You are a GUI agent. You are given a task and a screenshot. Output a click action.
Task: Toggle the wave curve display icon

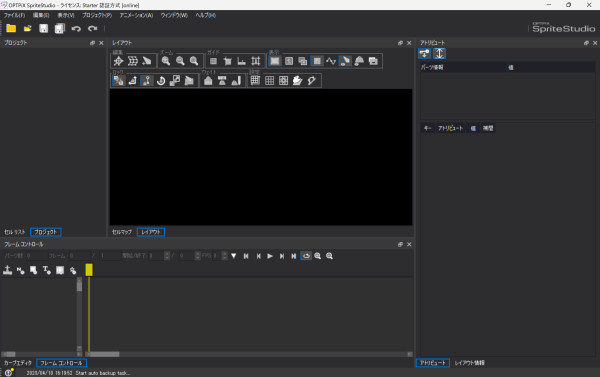[331, 61]
